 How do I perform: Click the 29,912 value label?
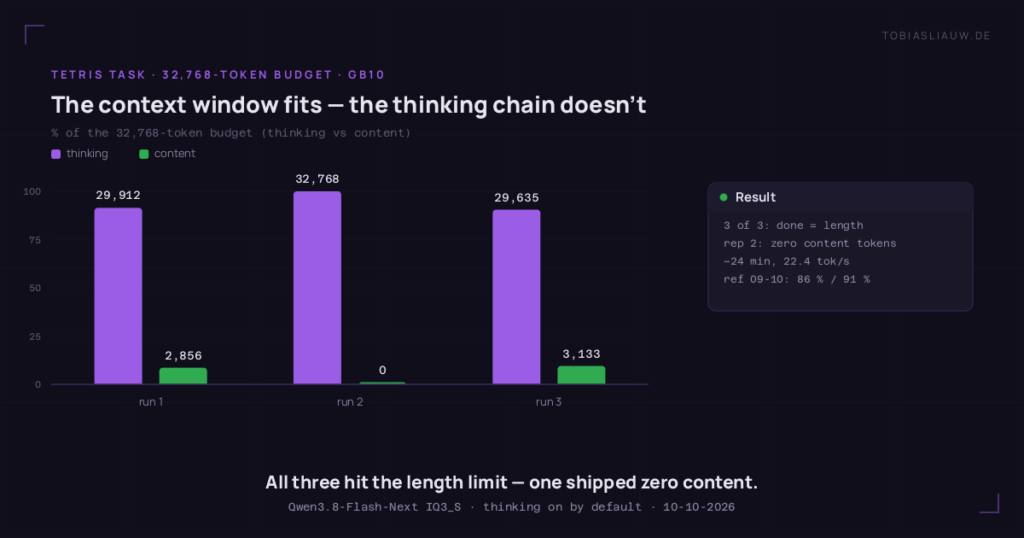(118, 195)
